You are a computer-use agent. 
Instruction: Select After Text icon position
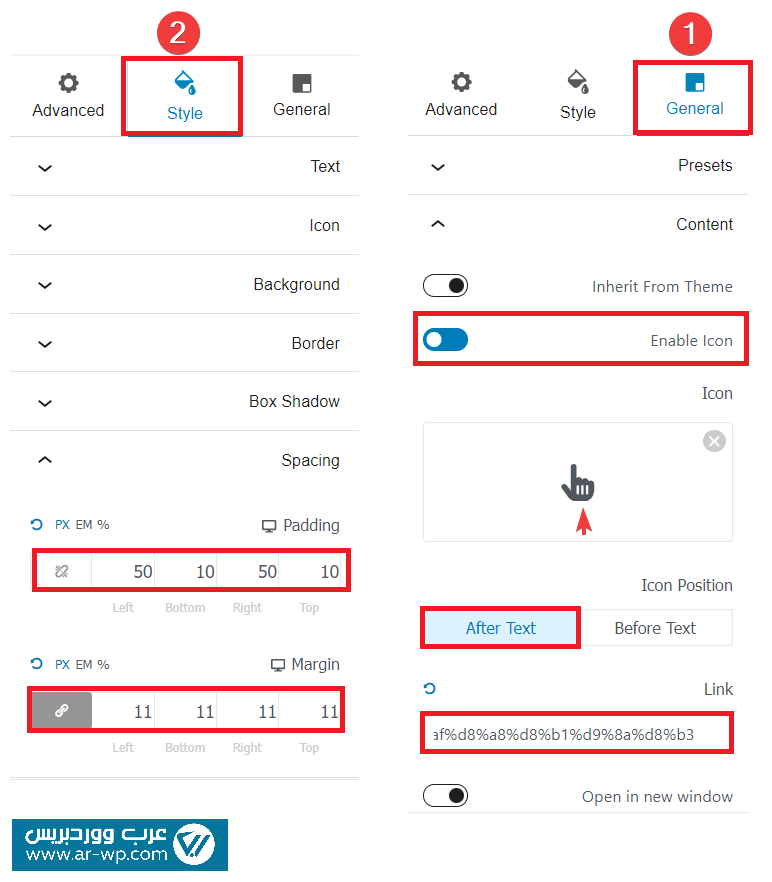[x=500, y=628]
